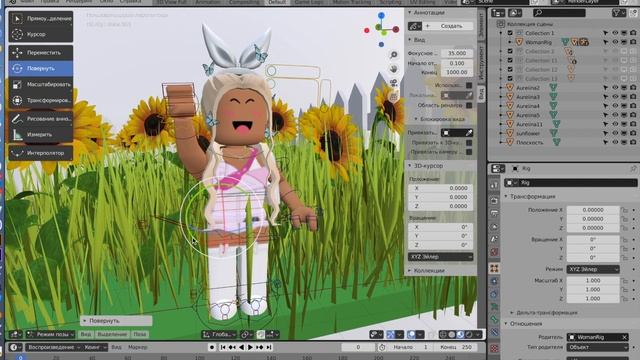Toggle Collection 1 exclude checkbox
This screenshot has width=640, height=360.
(x=510, y=33)
